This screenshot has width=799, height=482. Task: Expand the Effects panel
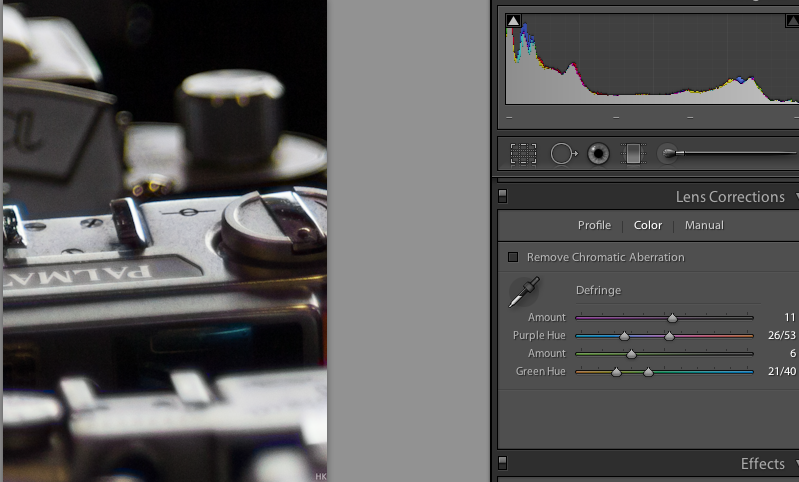(795, 464)
